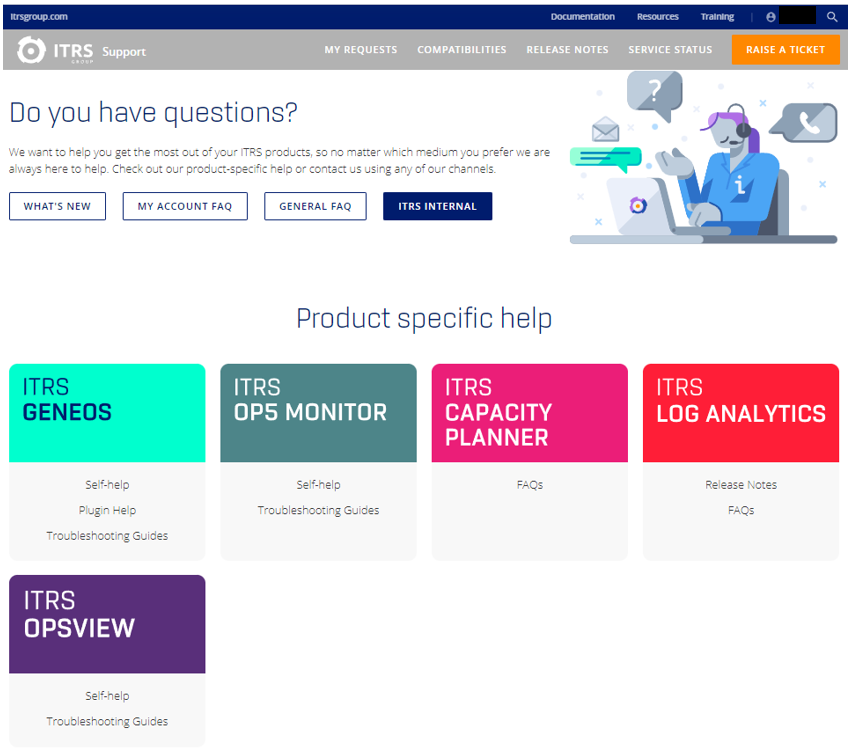Click the redacted username box
The height and width of the screenshot is (751, 854).
click(797, 16)
